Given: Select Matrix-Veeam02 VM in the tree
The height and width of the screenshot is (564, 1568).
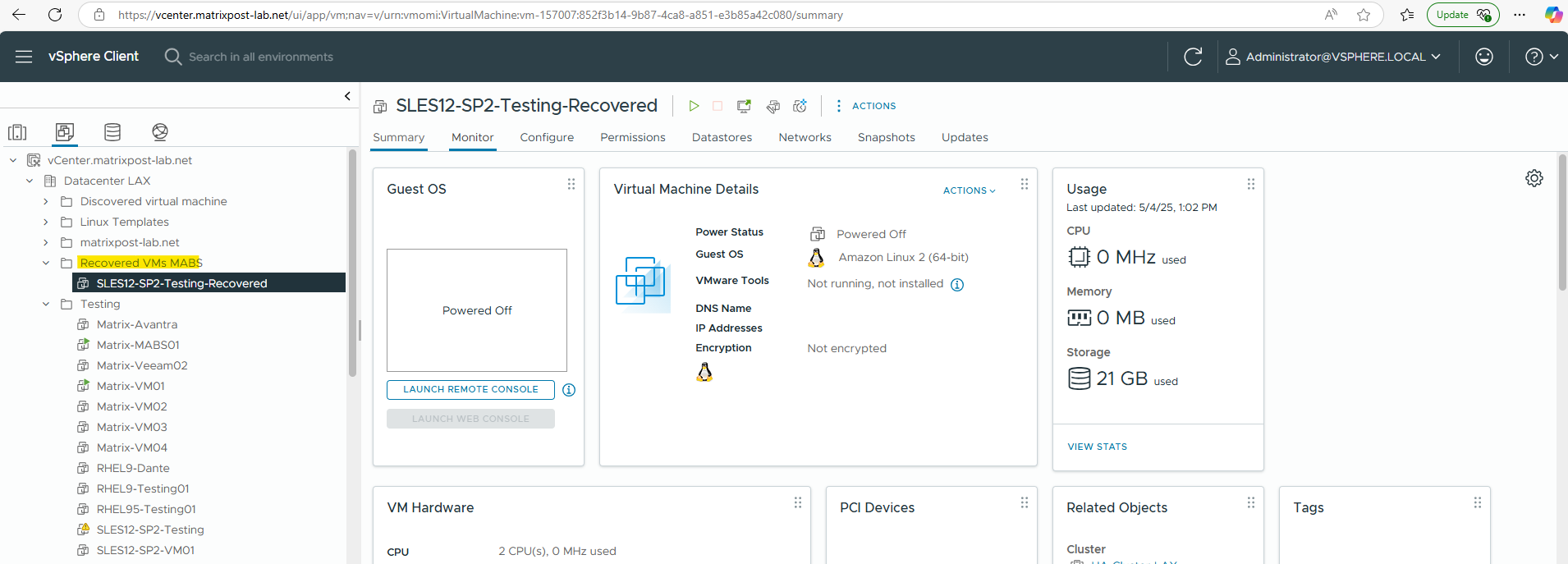Looking at the screenshot, I should tap(141, 365).
